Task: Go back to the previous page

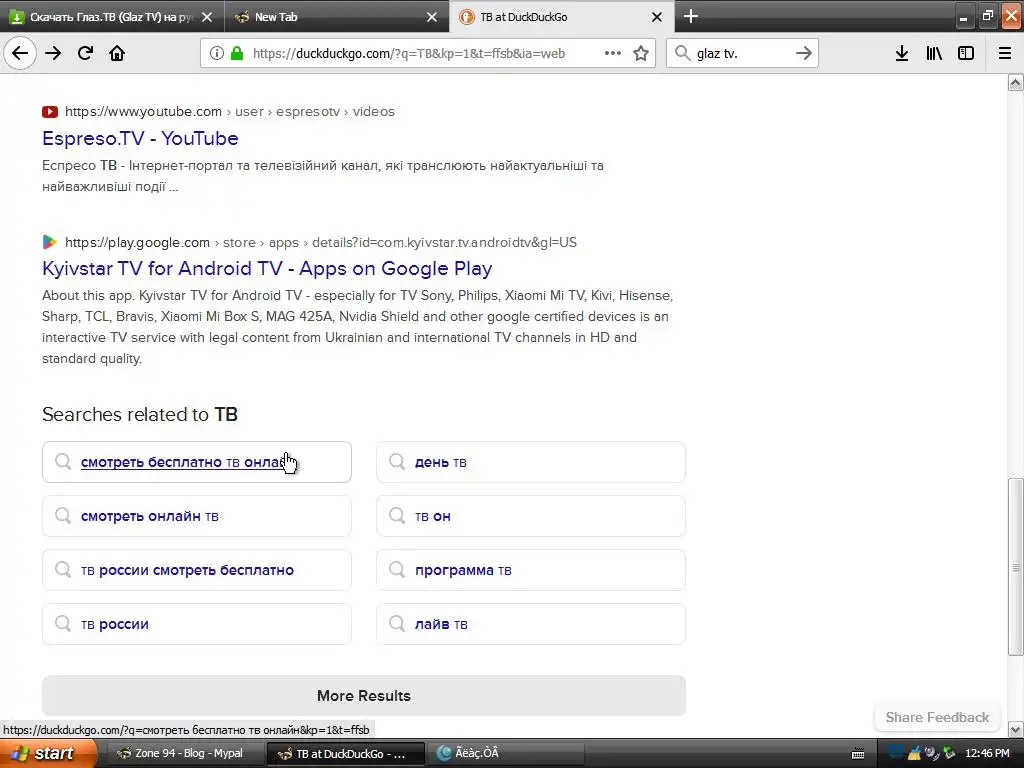Action: click(20, 53)
